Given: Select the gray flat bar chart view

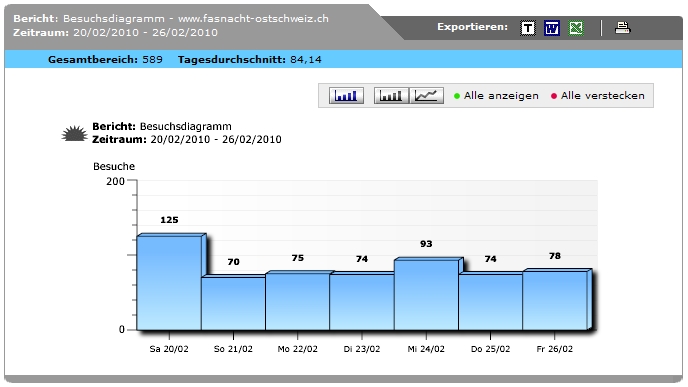Looking at the screenshot, I should [391, 96].
